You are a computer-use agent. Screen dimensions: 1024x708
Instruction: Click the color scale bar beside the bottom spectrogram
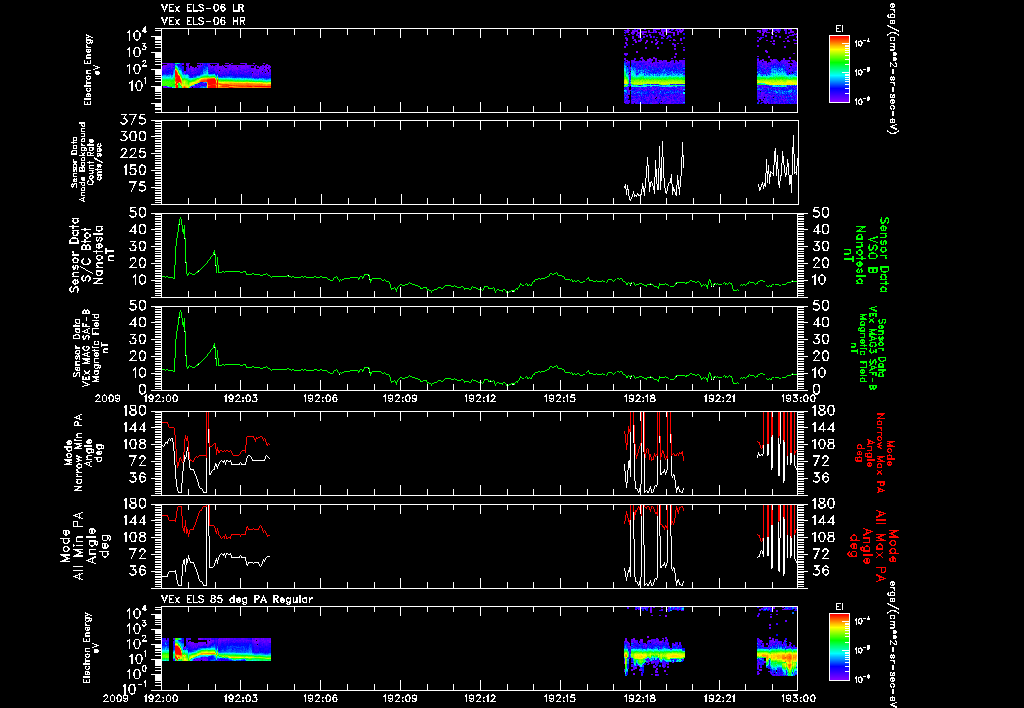pos(839,647)
